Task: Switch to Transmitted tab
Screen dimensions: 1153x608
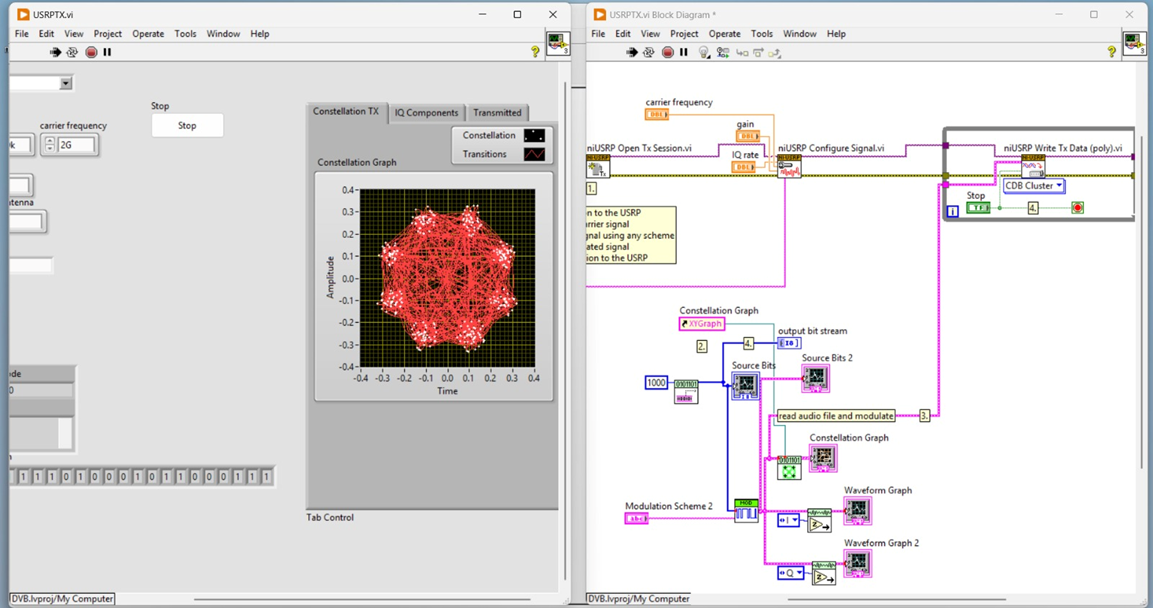Action: click(498, 112)
